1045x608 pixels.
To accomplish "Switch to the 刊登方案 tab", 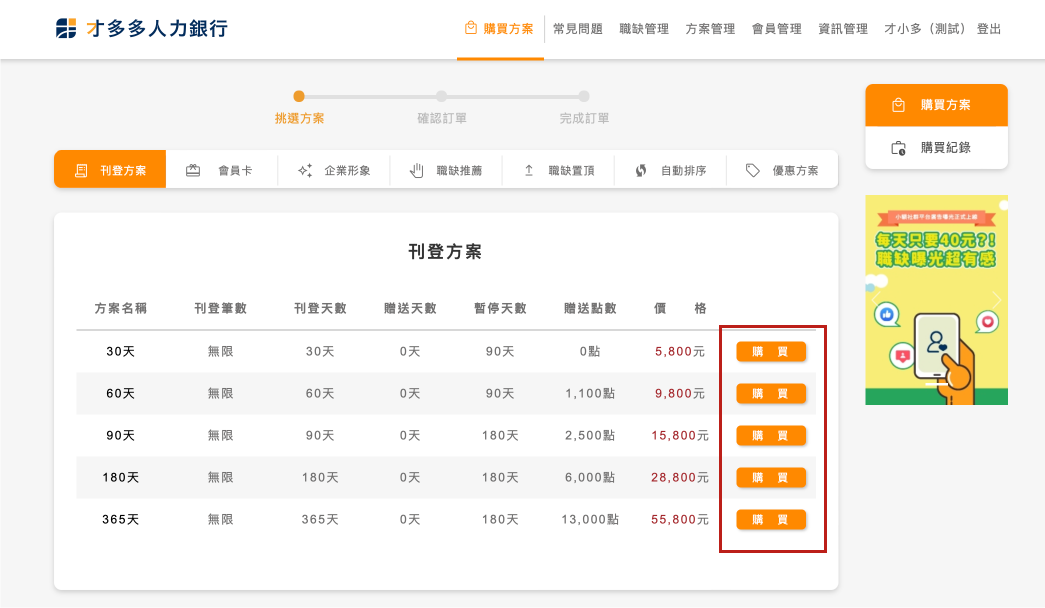I will (x=110, y=170).
